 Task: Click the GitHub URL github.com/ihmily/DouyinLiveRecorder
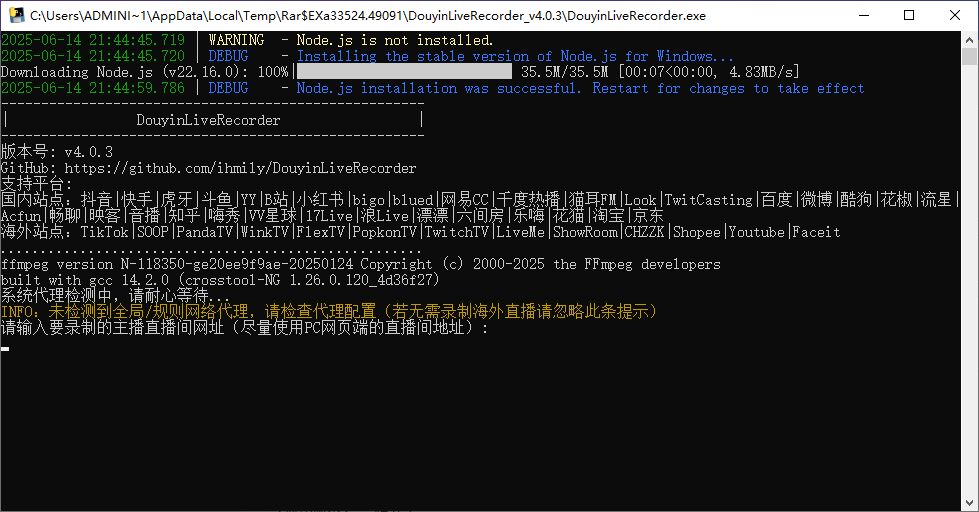(240, 168)
